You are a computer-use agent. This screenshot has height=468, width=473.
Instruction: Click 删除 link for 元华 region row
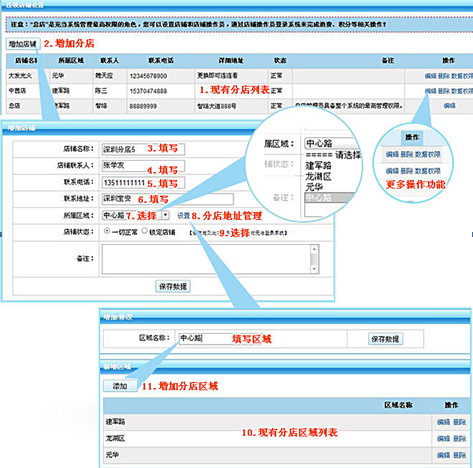(x=460, y=455)
